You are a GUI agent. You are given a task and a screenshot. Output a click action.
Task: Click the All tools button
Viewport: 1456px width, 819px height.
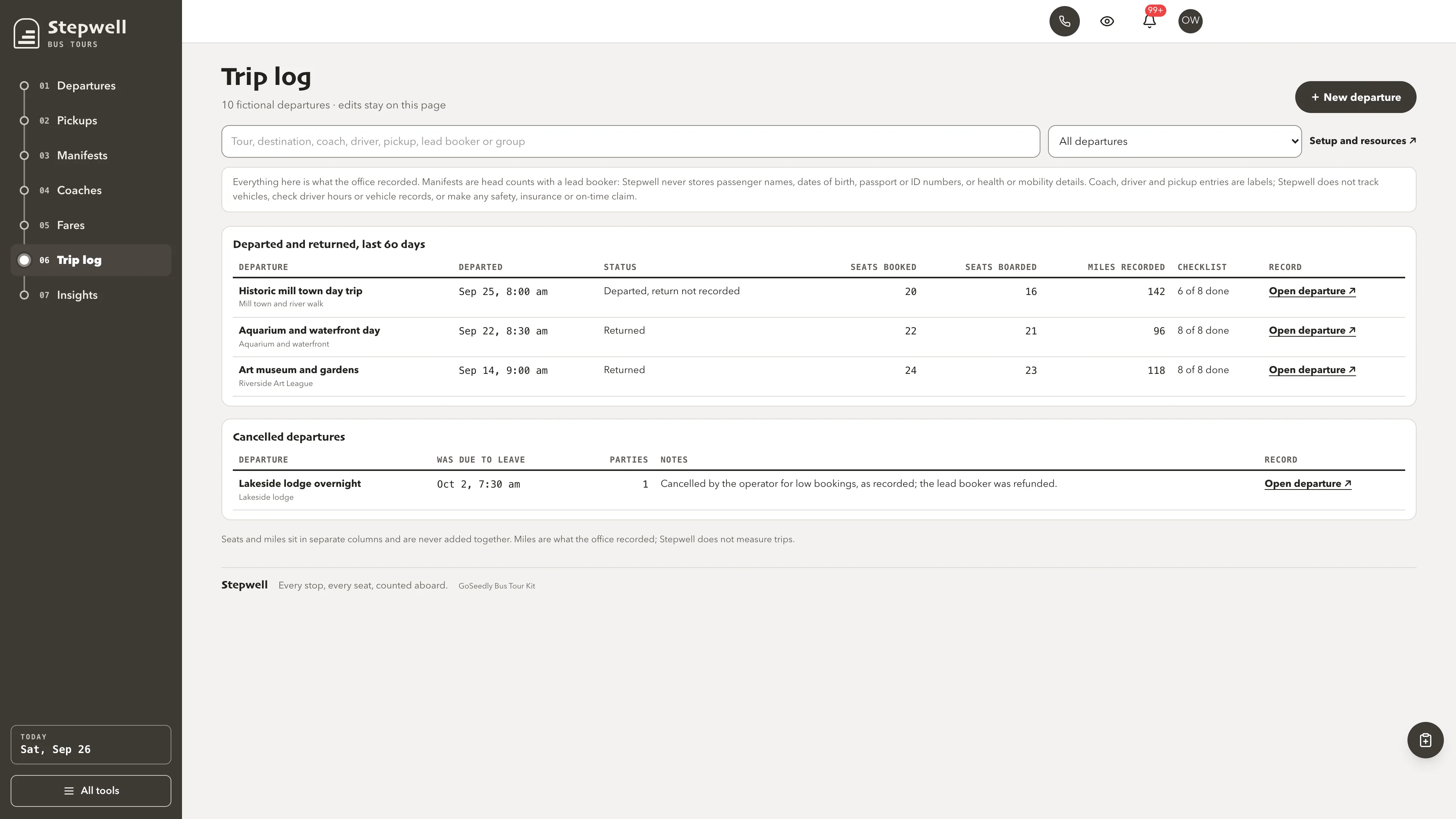click(91, 790)
